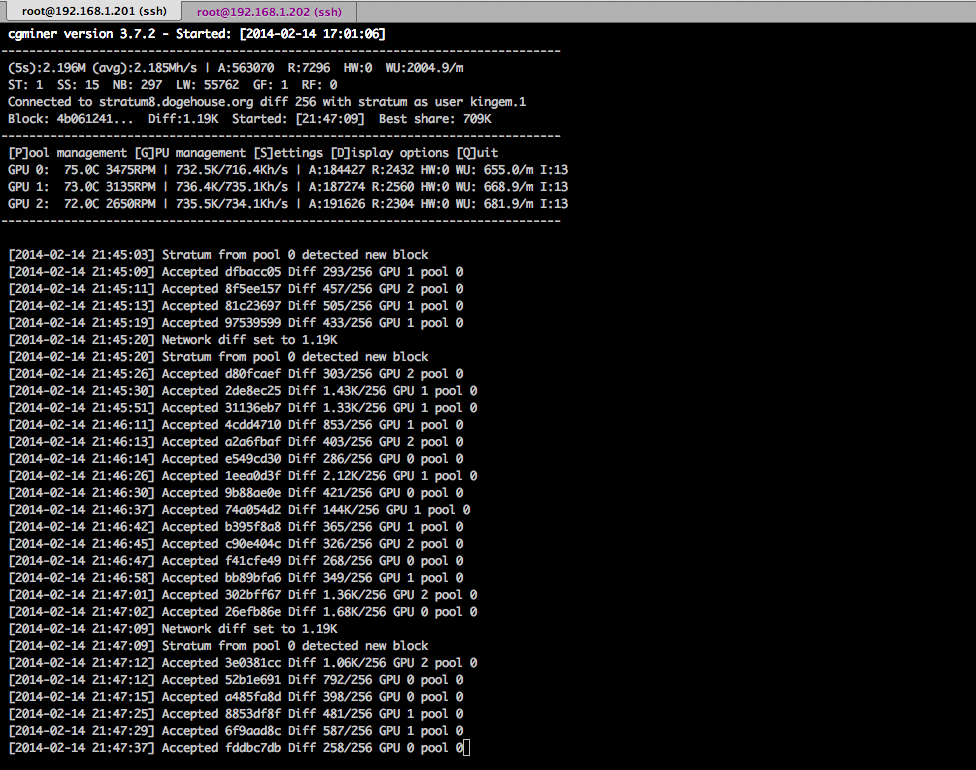Screen dimensions: 976x770
Task: Click the 21:47:09 Network diff set line
Action: pos(173,629)
